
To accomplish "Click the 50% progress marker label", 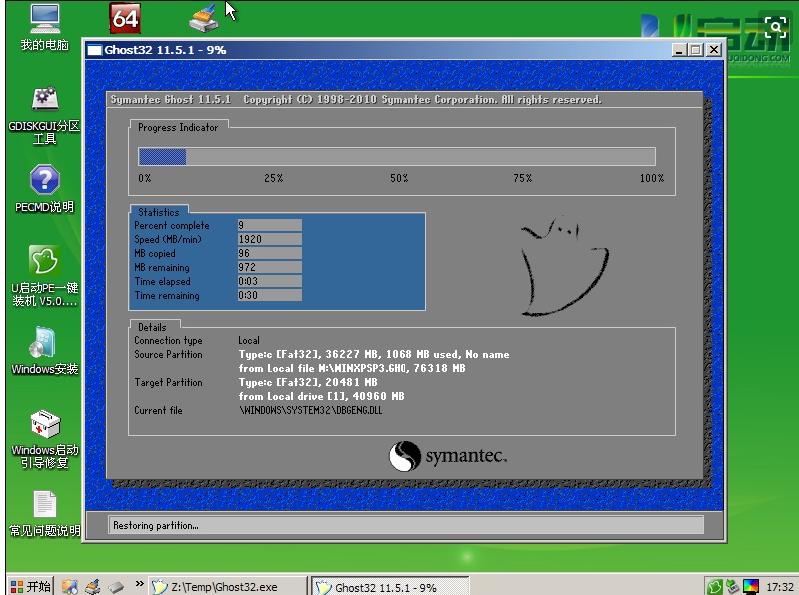I will (x=399, y=178).
